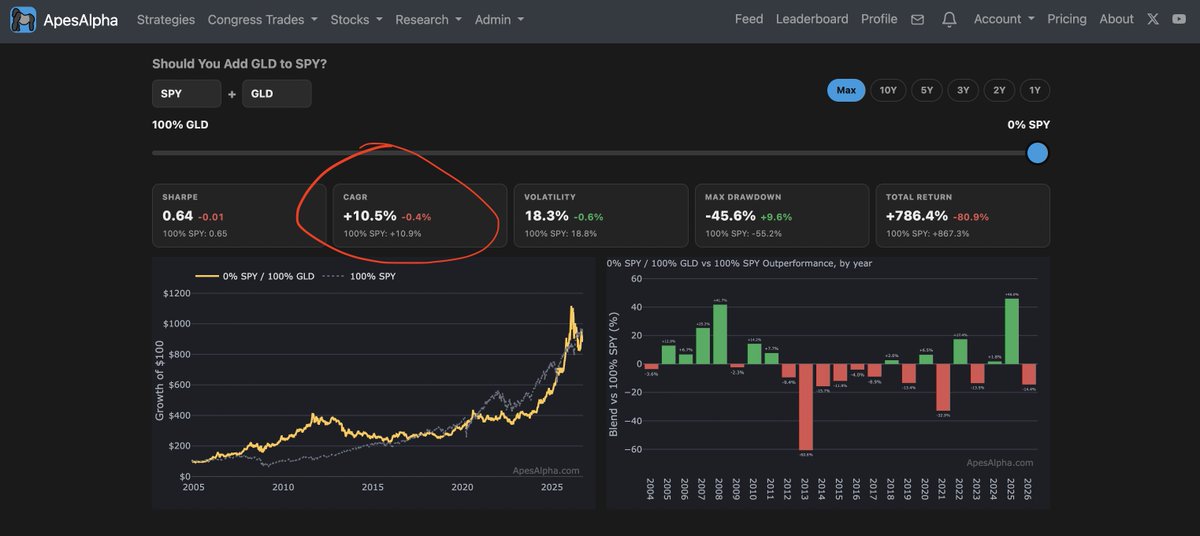Screen dimensions: 1200x536
Task: Open the Pricing page
Action: [1067, 19]
